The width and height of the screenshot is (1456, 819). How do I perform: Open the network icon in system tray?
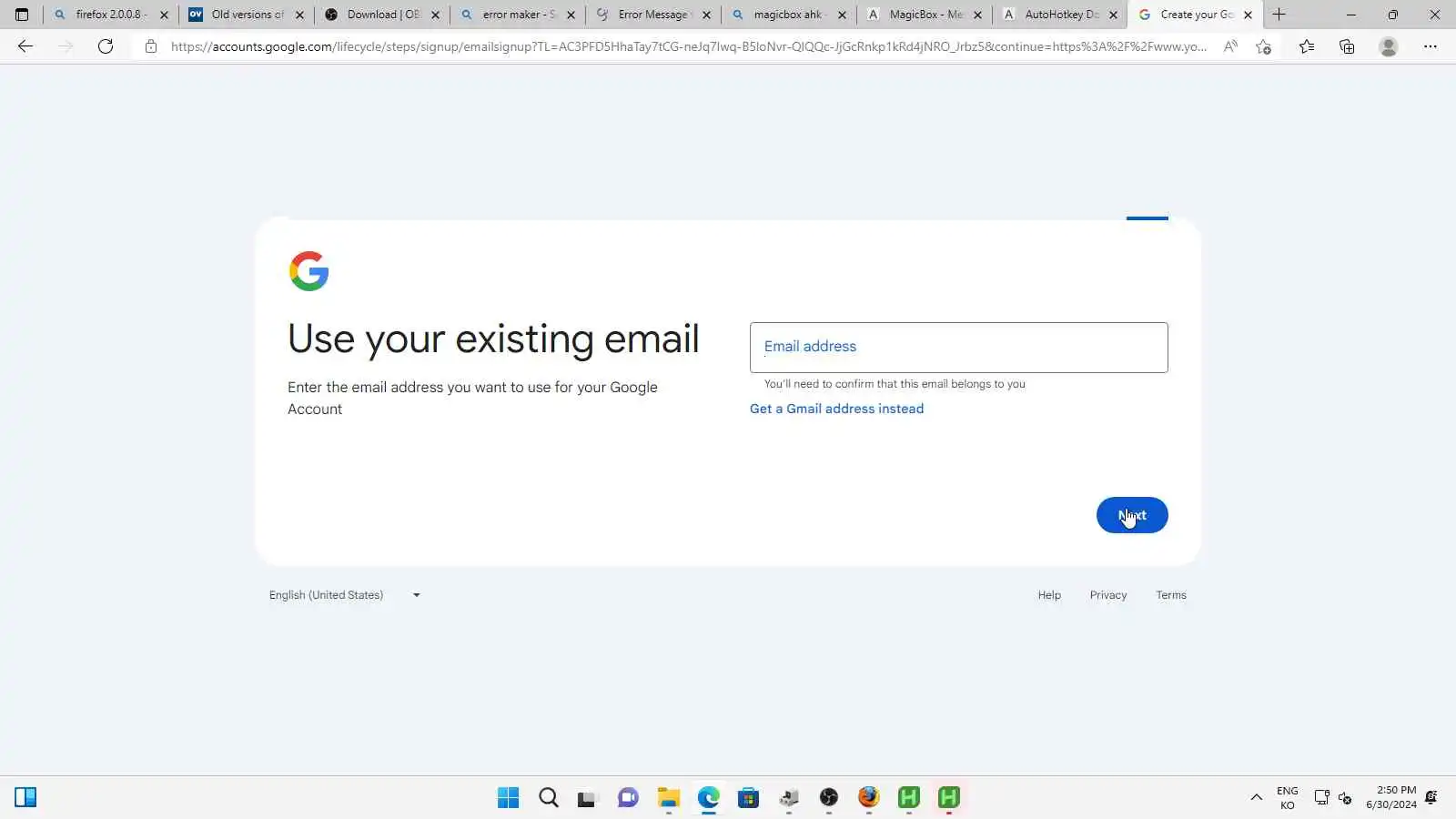[1321, 798]
